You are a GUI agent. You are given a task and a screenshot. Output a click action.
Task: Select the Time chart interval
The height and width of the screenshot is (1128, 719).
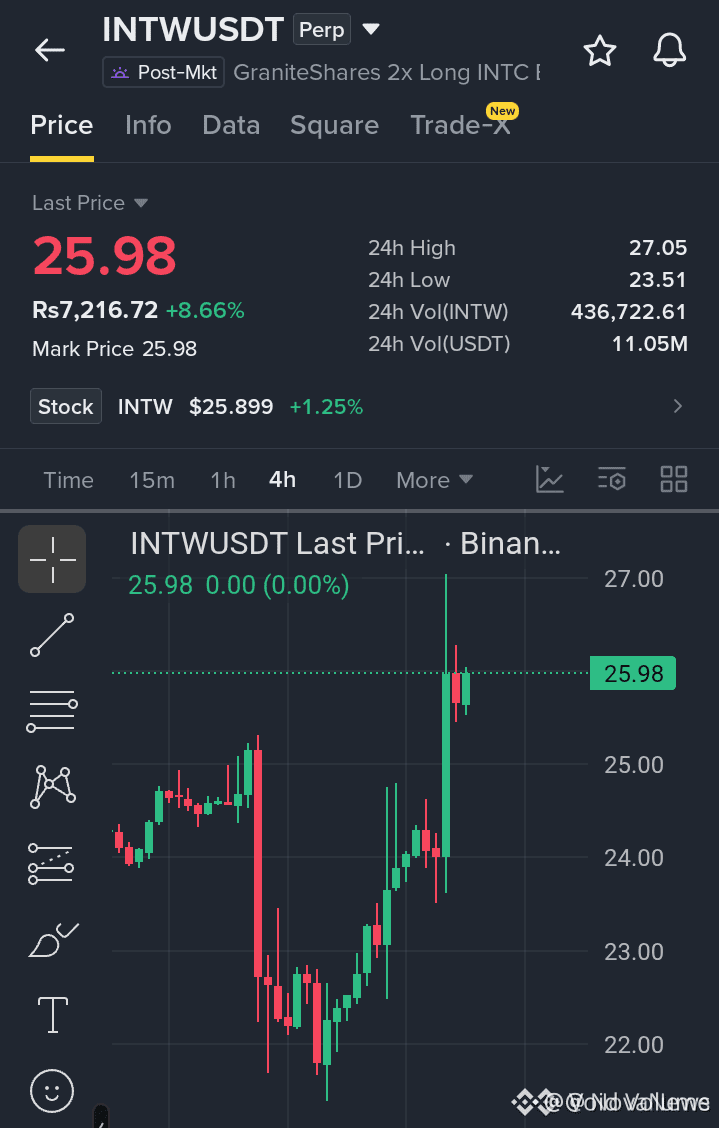(68, 480)
